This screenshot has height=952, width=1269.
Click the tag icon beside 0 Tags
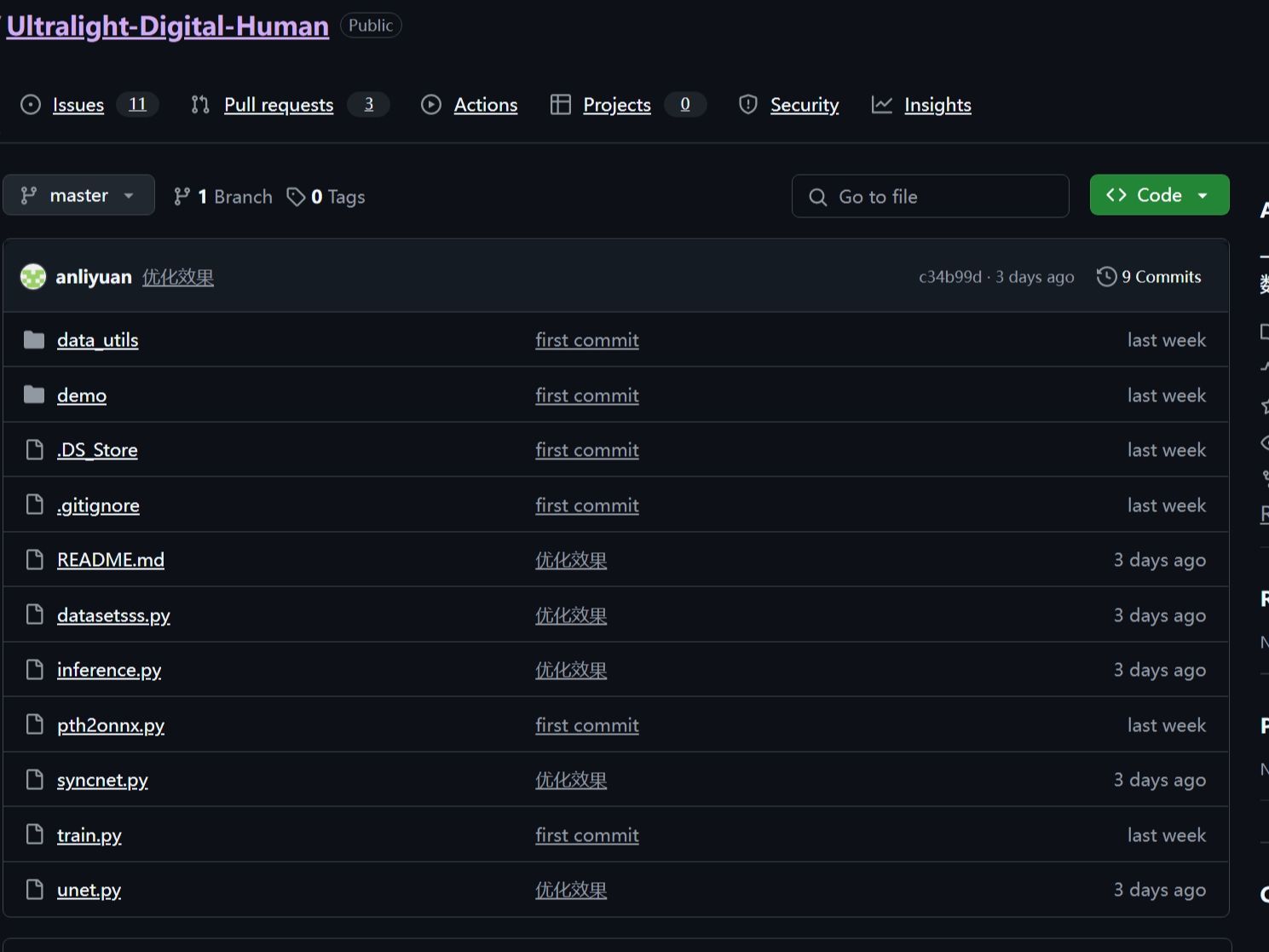(x=296, y=197)
